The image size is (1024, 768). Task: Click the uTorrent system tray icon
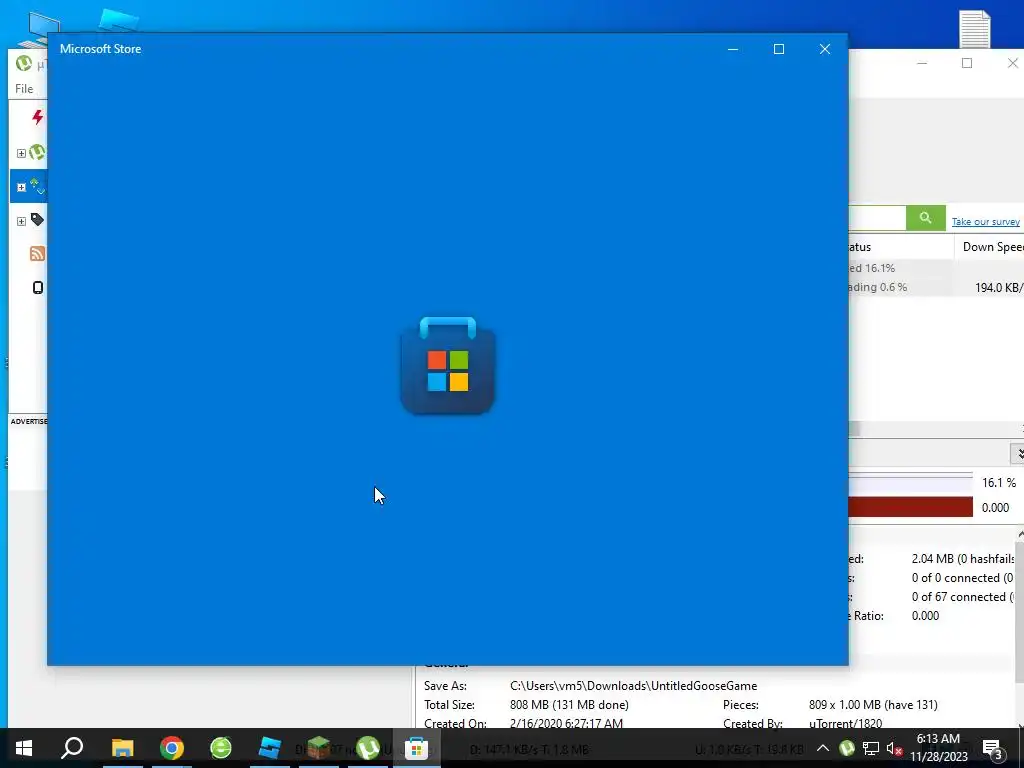tap(847, 748)
